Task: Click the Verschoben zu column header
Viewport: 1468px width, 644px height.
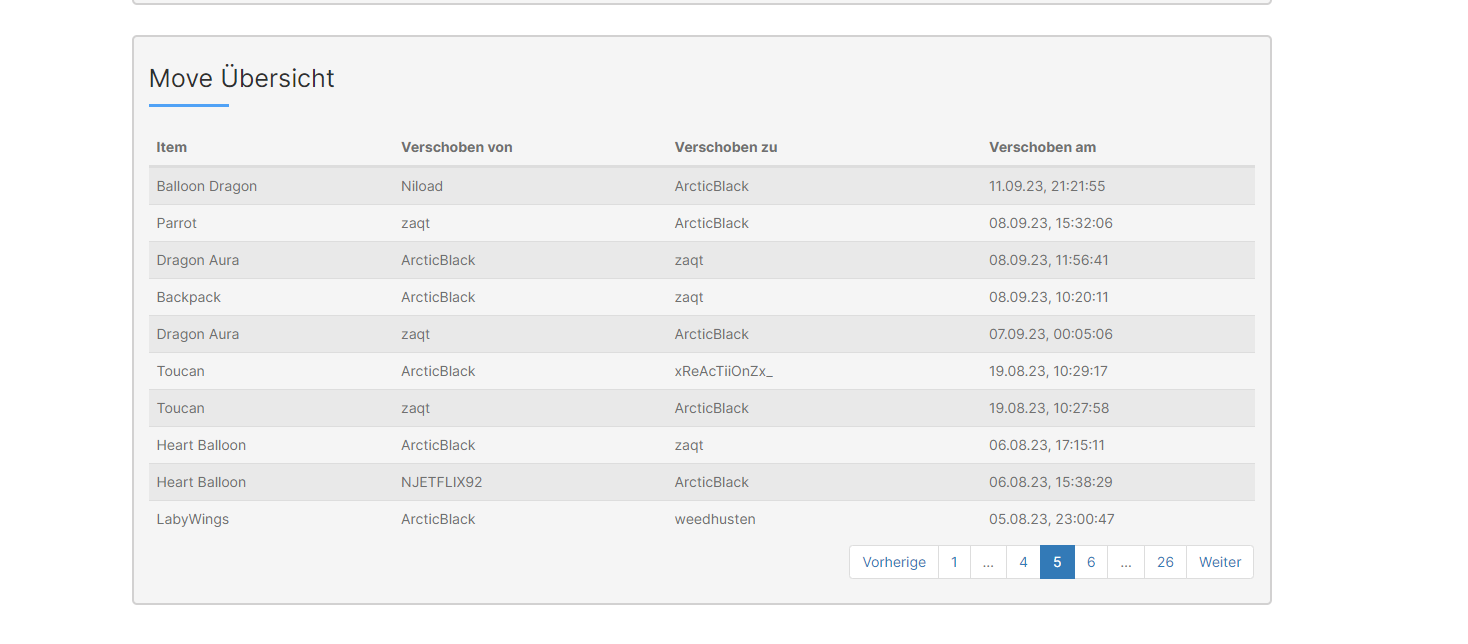Action: (726, 147)
